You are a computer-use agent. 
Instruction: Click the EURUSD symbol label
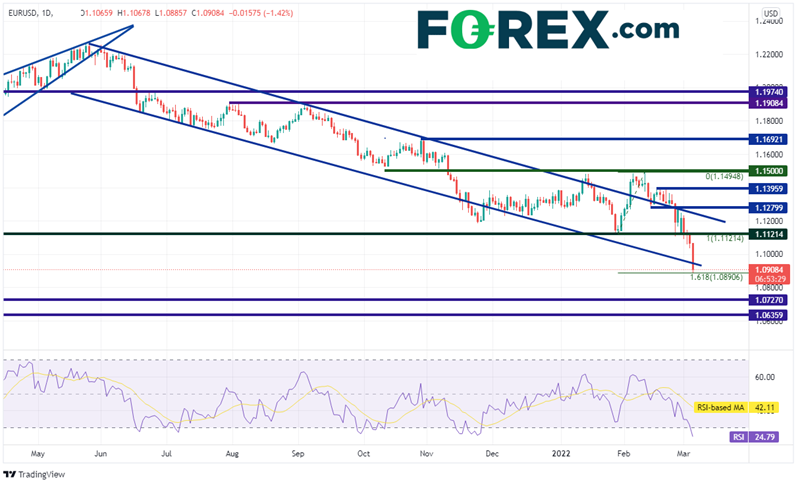pyautogui.click(x=23, y=13)
